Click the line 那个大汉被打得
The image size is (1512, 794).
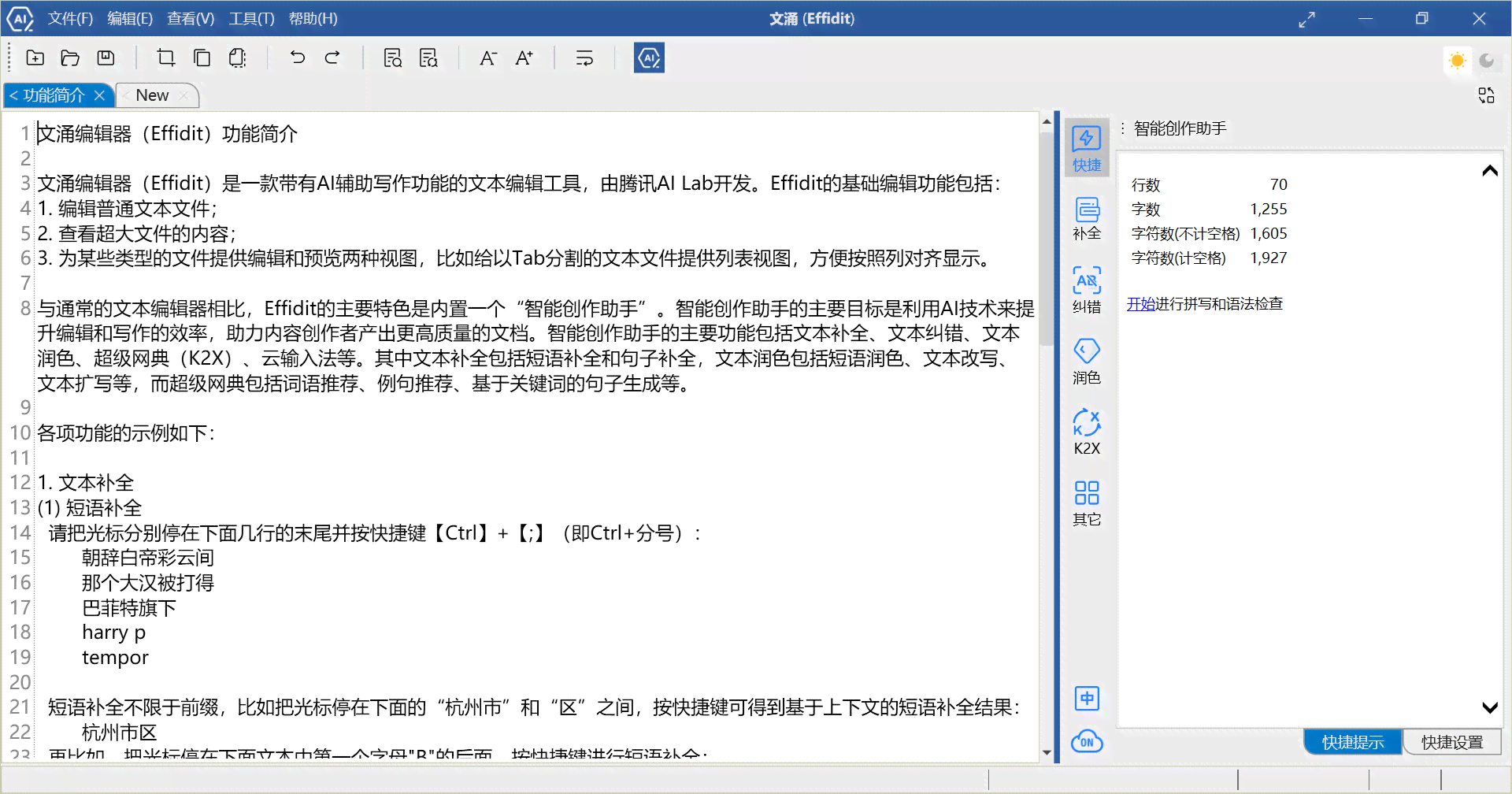pos(148,583)
